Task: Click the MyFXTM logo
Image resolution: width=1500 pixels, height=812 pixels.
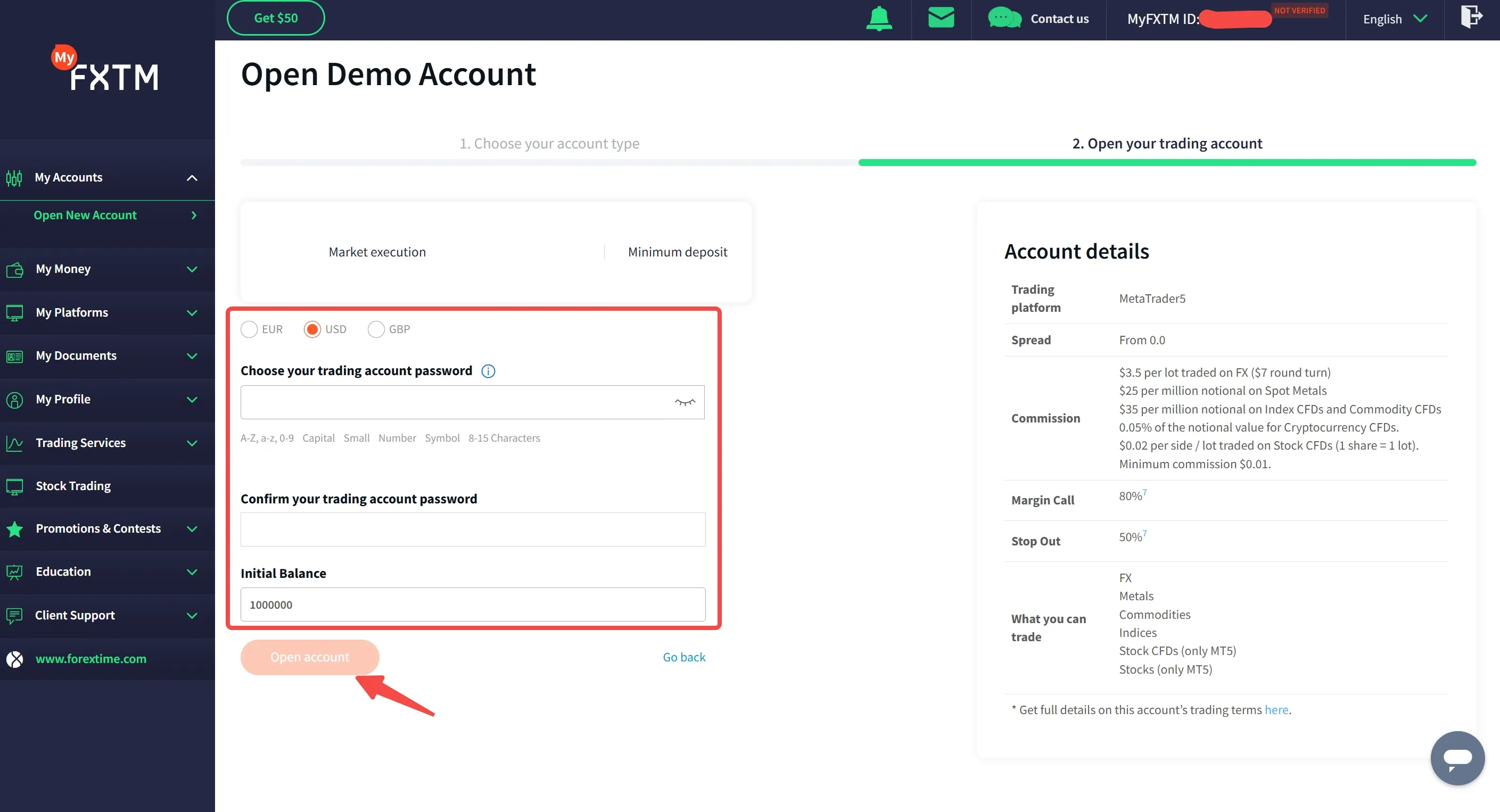Action: point(105,68)
